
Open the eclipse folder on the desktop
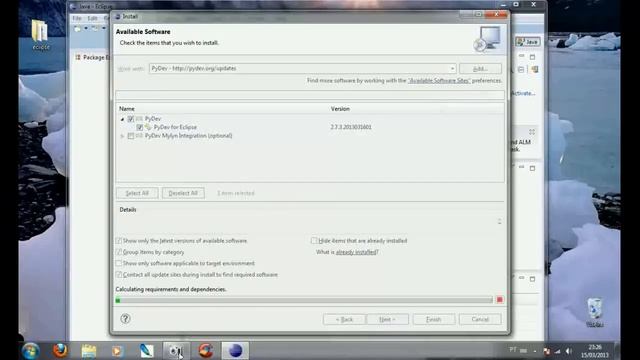[40, 34]
